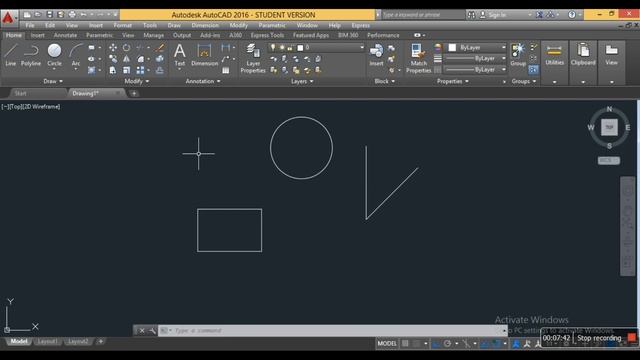640x360 pixels.
Task: Toggle grid display in status bar
Action: tap(405, 344)
